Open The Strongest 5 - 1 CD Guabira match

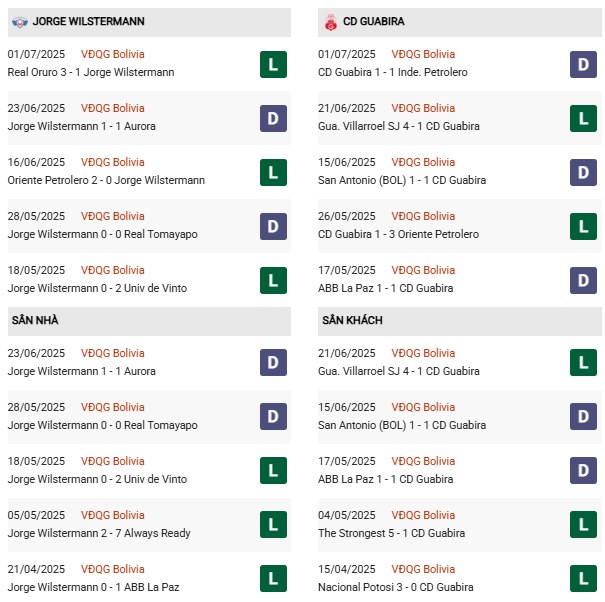pos(399,533)
